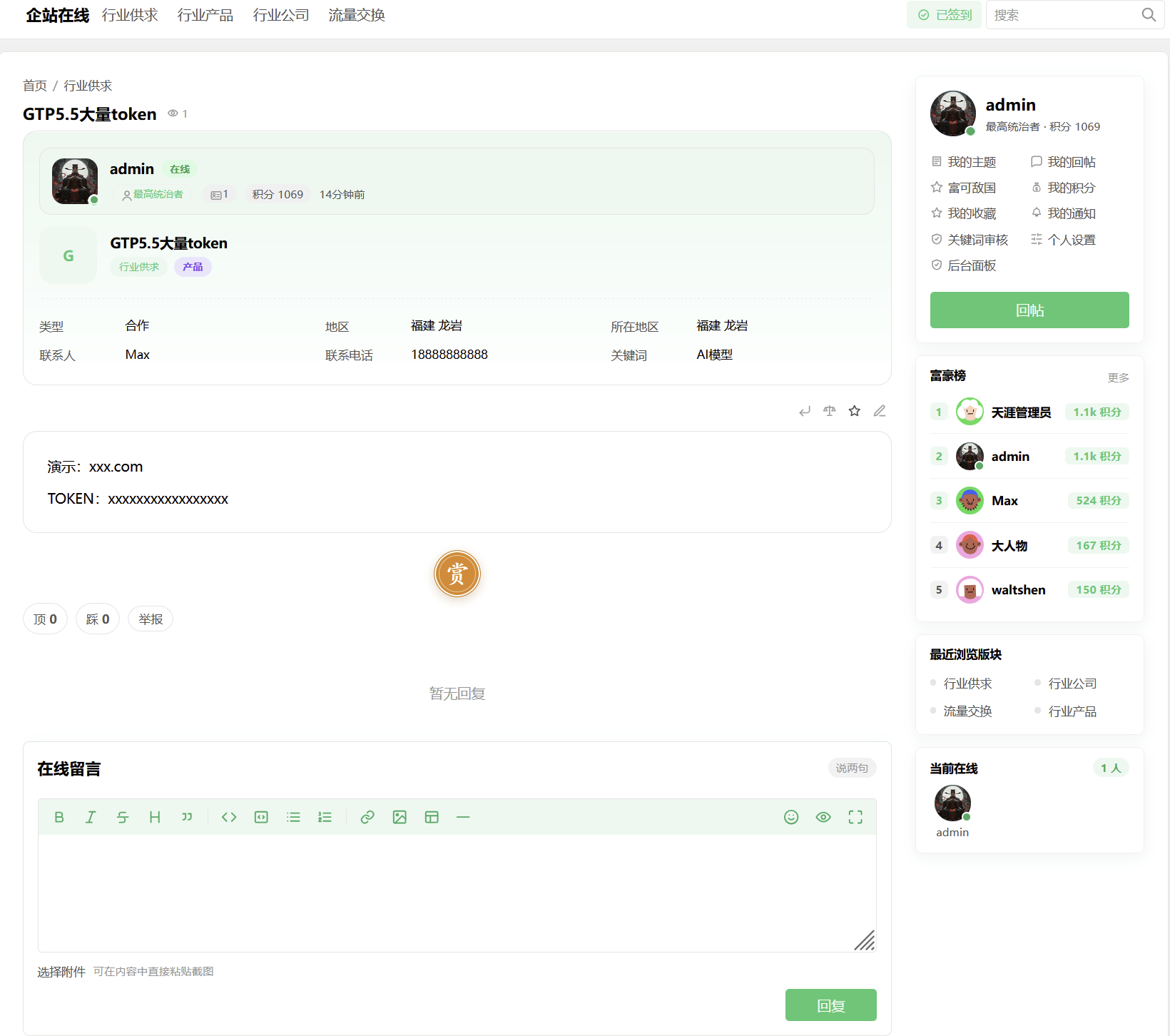Open the 流量交换 navigation menu item
The width and height of the screenshot is (1170, 1036).
357,15
